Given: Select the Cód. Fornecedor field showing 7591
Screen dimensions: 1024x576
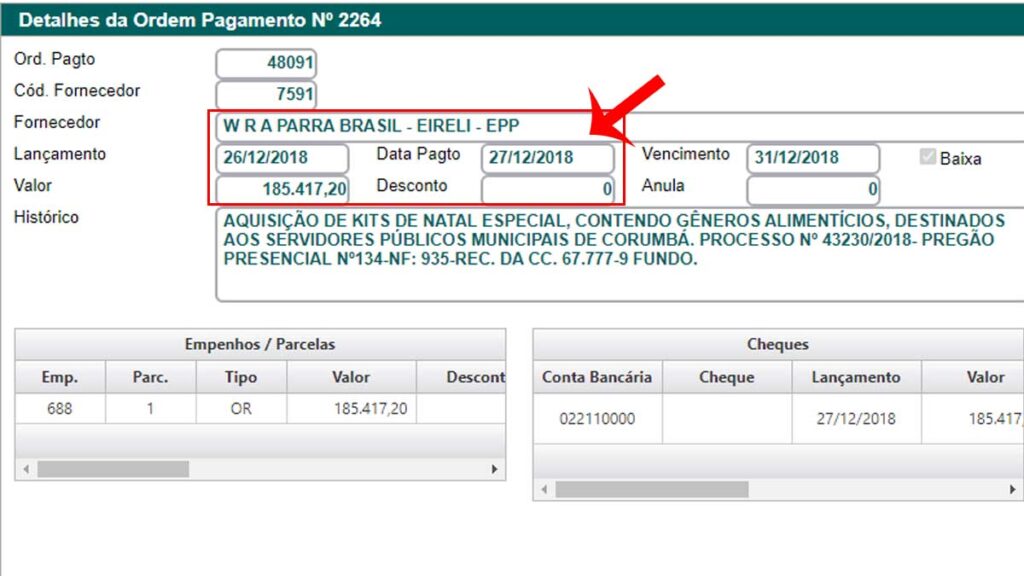Looking at the screenshot, I should (x=266, y=96).
